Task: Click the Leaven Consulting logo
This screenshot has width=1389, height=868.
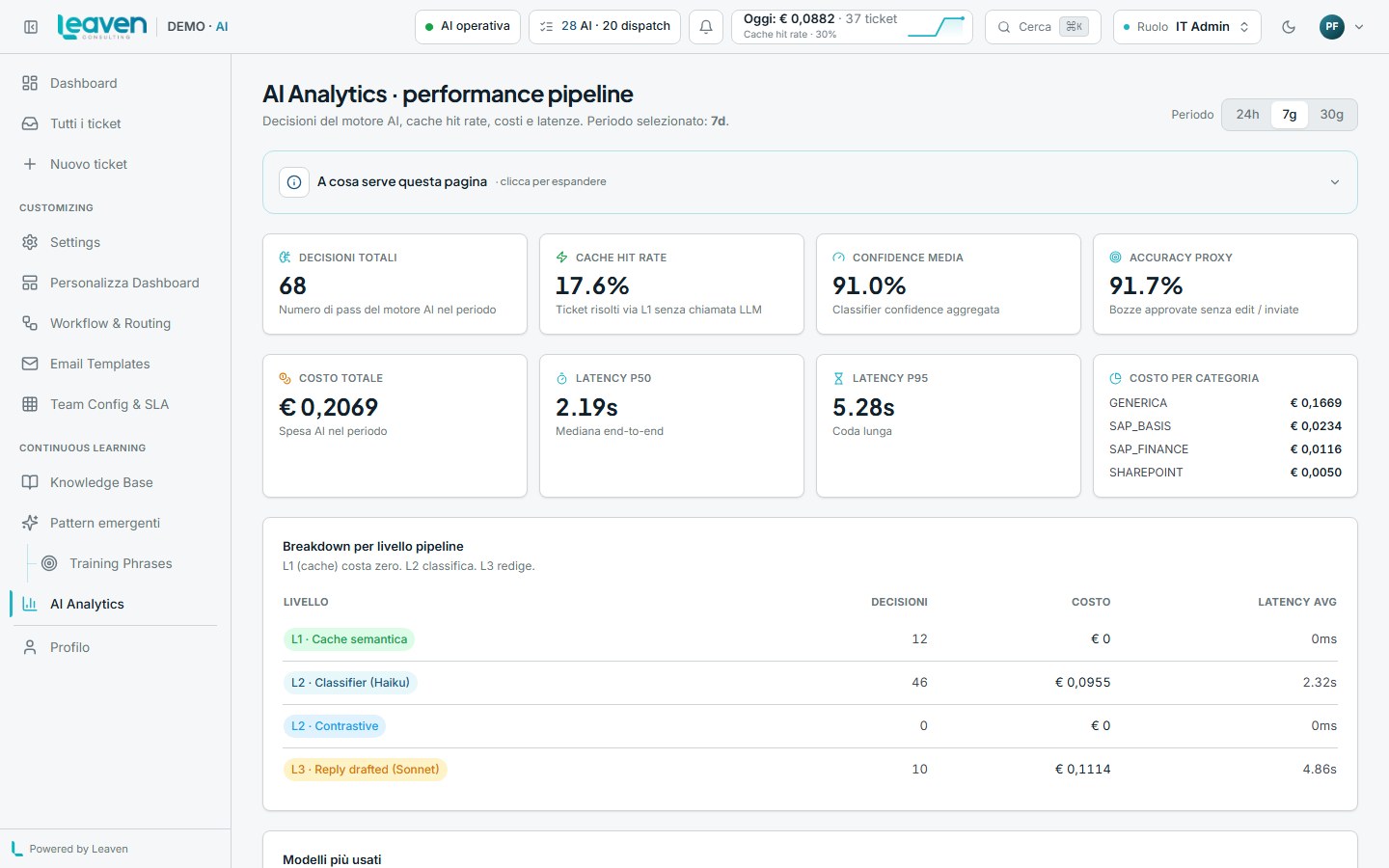Action: 102,27
